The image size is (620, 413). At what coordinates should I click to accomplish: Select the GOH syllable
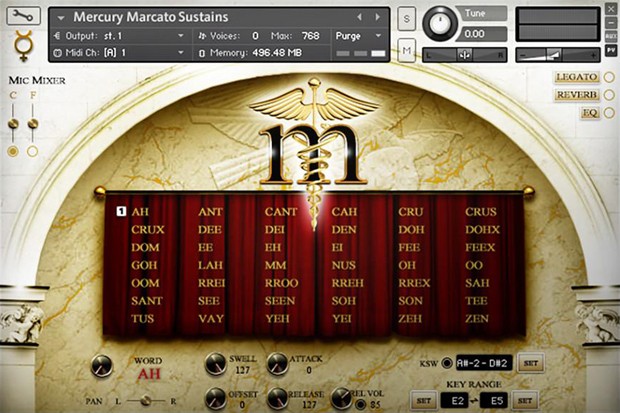click(144, 265)
